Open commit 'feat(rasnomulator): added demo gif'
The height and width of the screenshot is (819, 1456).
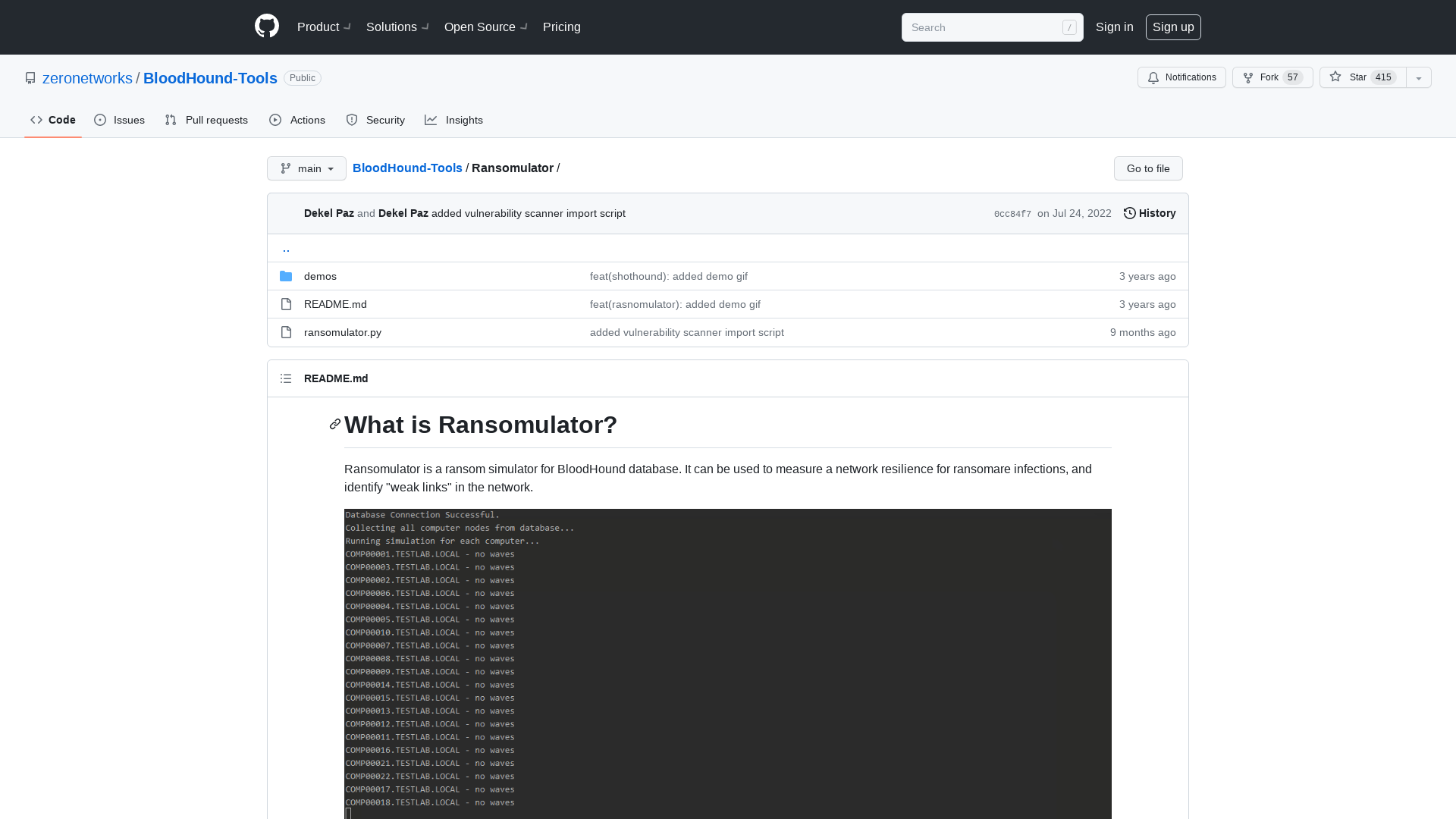(675, 304)
